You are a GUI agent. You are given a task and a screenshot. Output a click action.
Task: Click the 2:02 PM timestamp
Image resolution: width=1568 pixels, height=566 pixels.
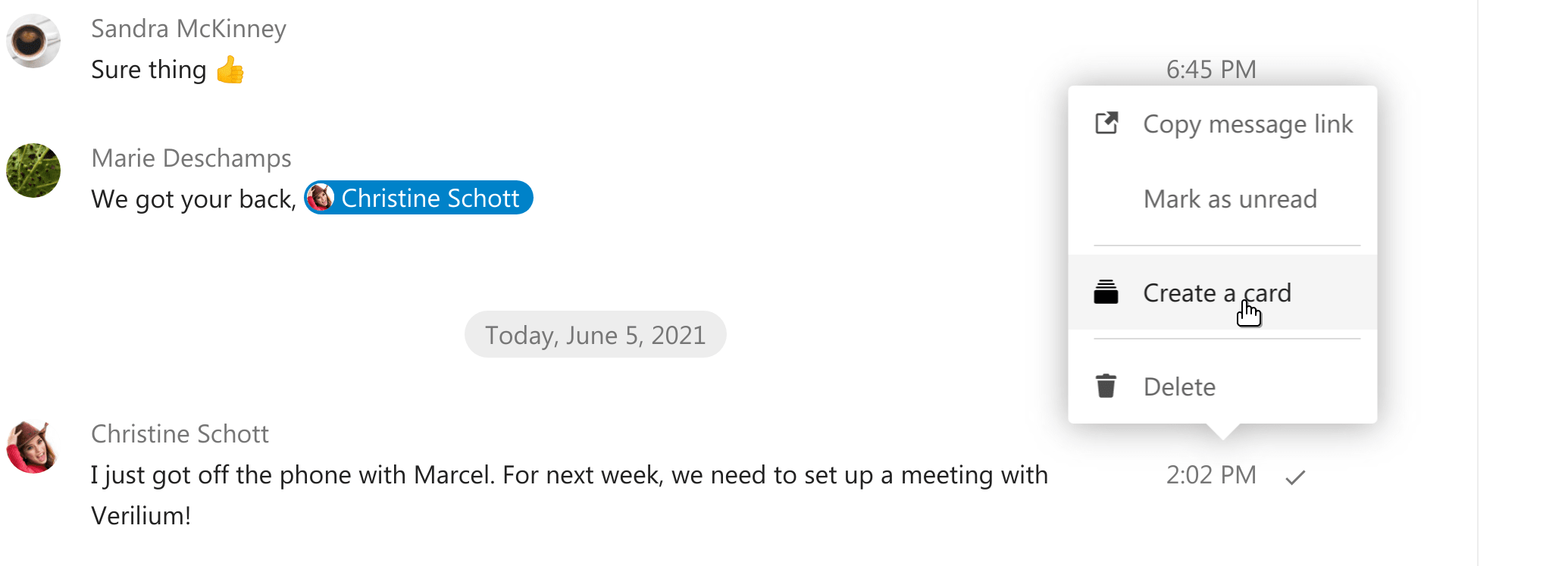pos(1210,475)
